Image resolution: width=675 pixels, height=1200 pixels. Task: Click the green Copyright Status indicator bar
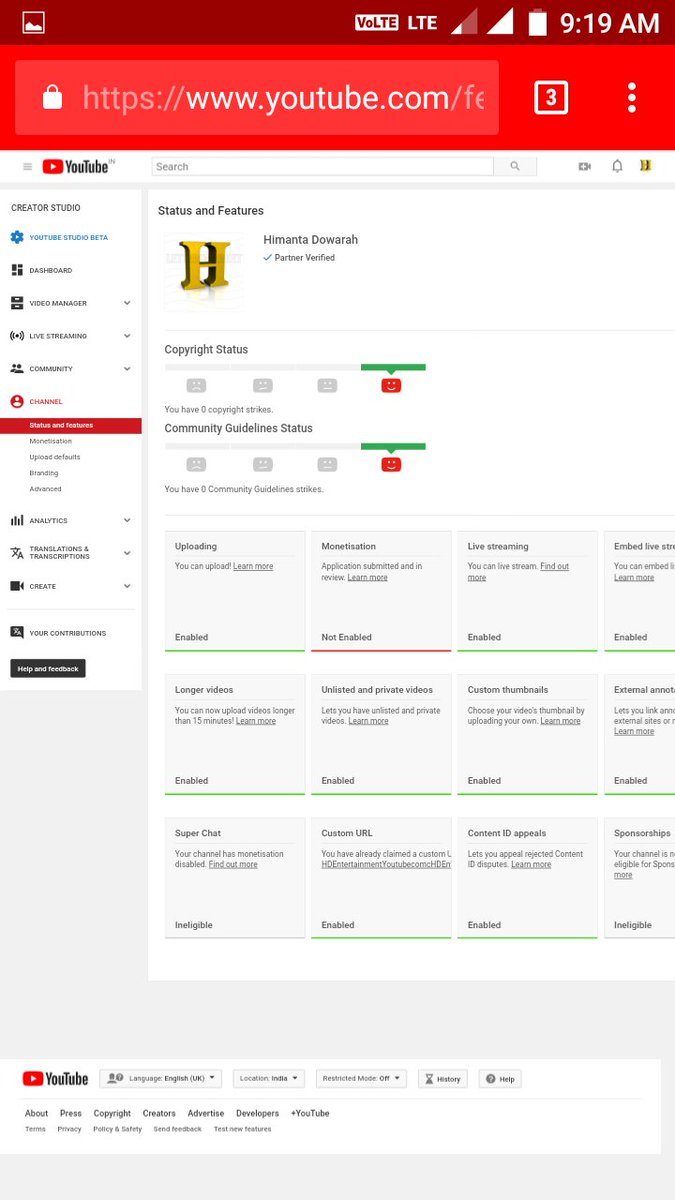pos(393,367)
